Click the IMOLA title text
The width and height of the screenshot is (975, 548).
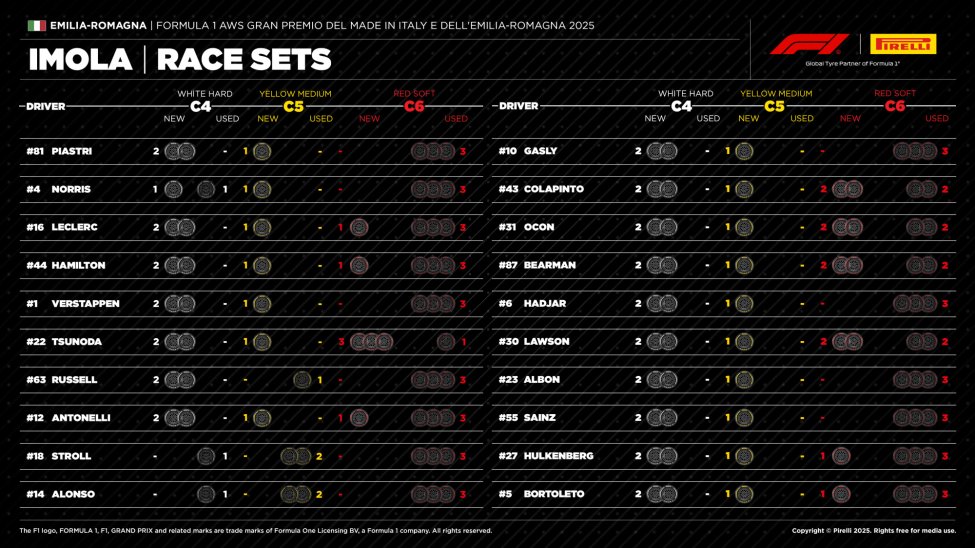(x=80, y=60)
